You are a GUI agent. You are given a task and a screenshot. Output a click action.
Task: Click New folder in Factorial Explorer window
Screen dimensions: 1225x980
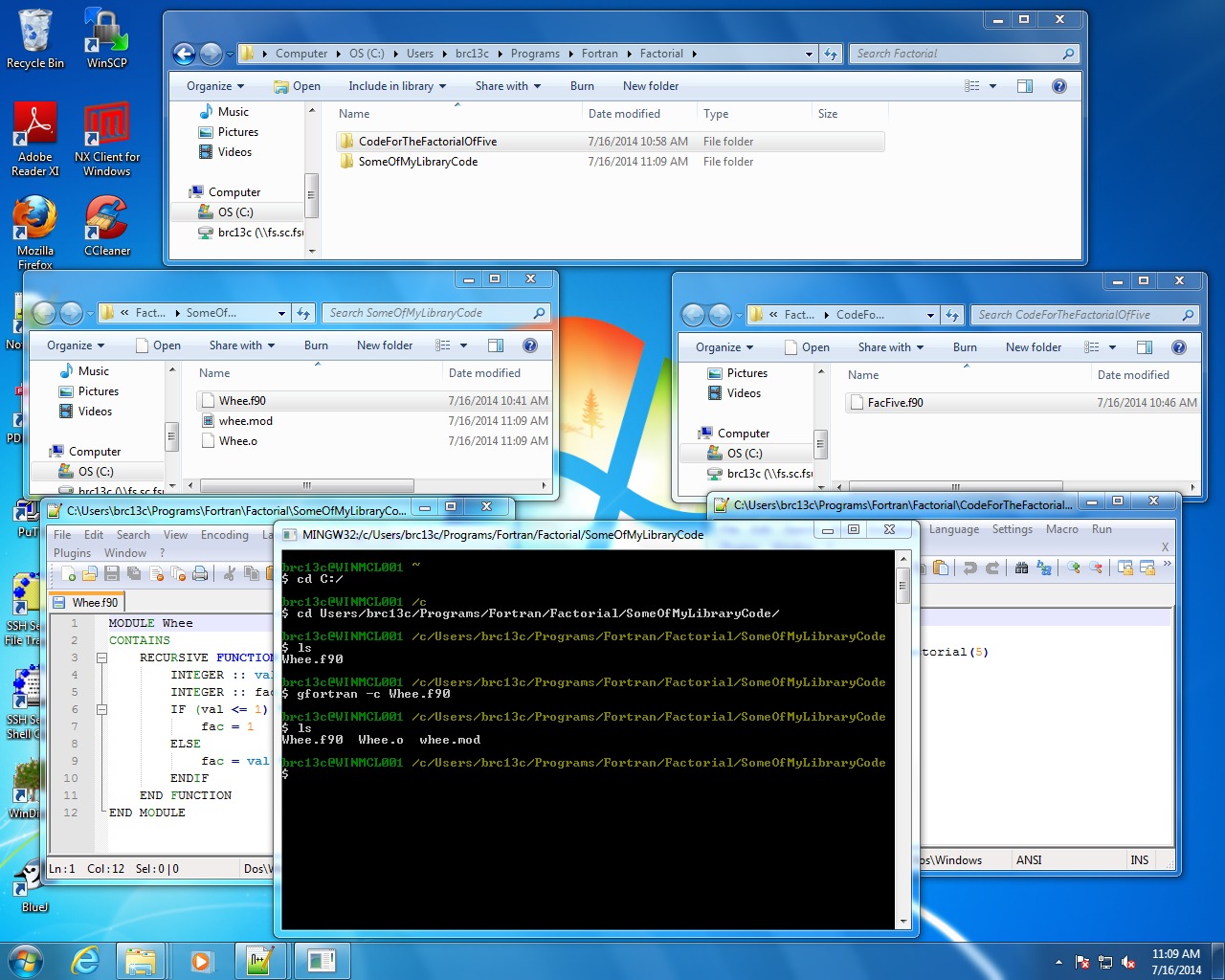click(651, 86)
